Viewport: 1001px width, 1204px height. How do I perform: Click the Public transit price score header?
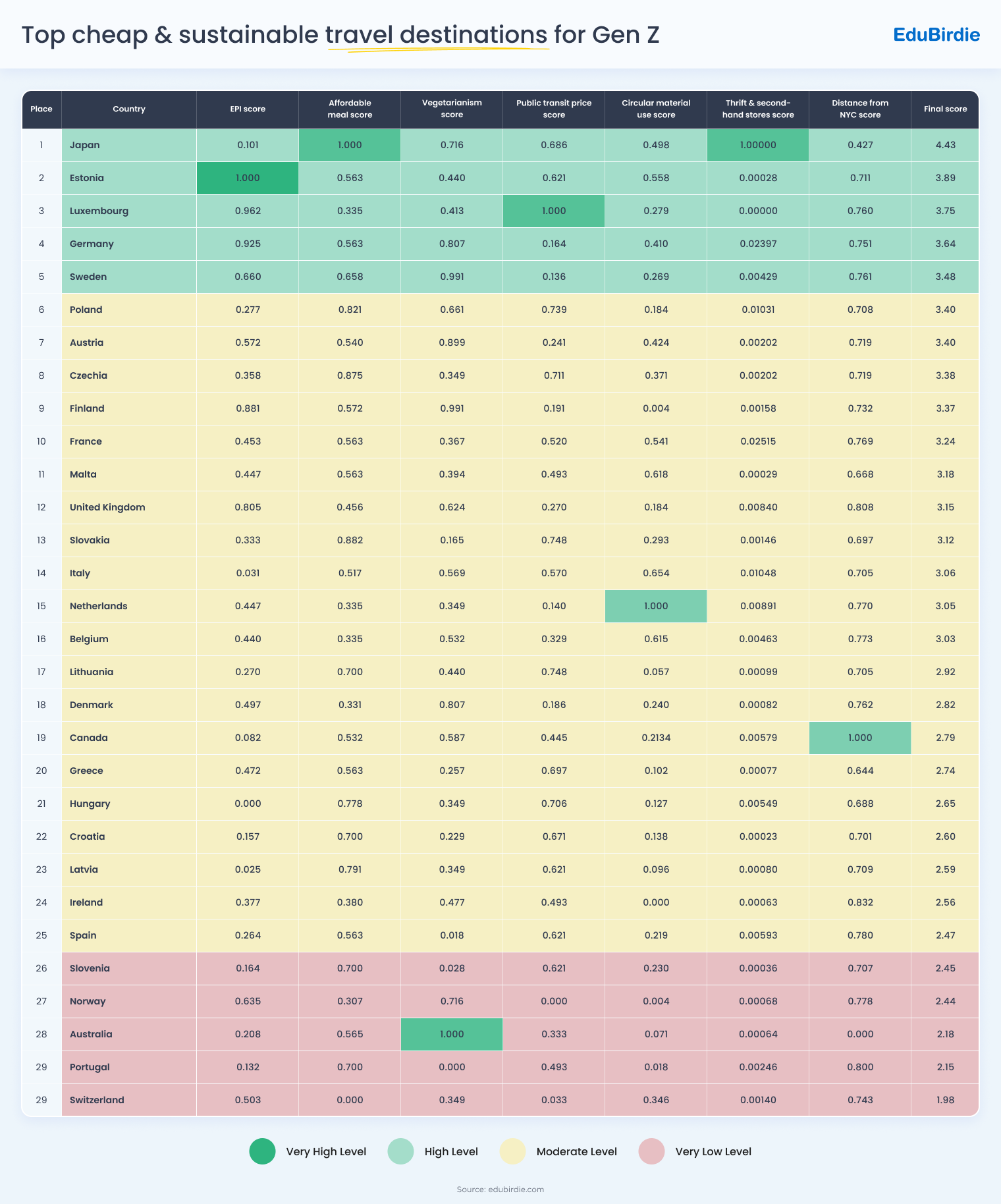(x=554, y=109)
